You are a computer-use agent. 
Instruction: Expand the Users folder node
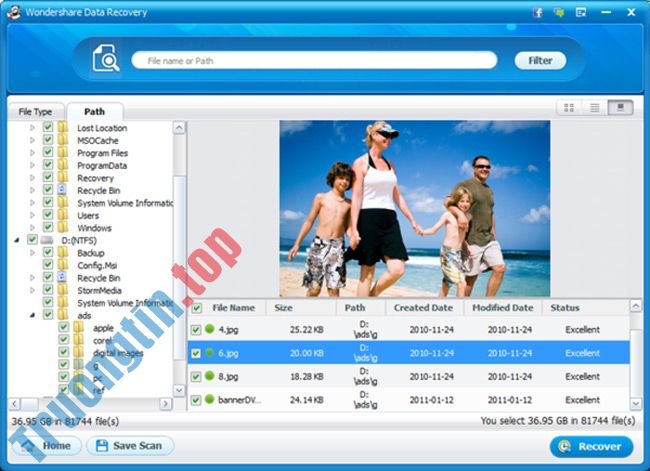click(x=32, y=215)
